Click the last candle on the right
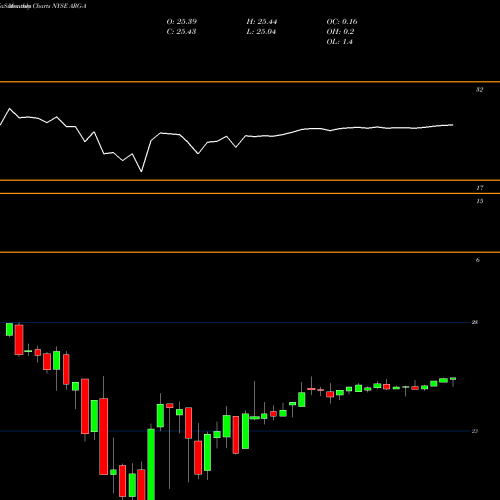 point(453,379)
